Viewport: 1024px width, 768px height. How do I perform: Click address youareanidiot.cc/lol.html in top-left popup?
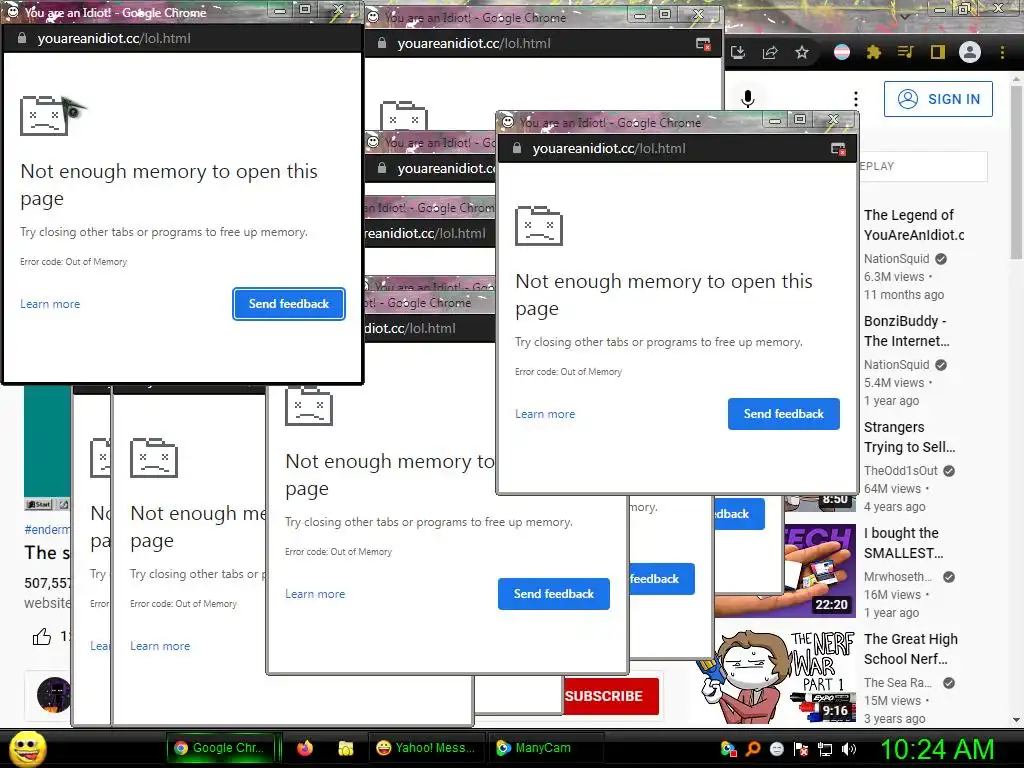(x=114, y=39)
